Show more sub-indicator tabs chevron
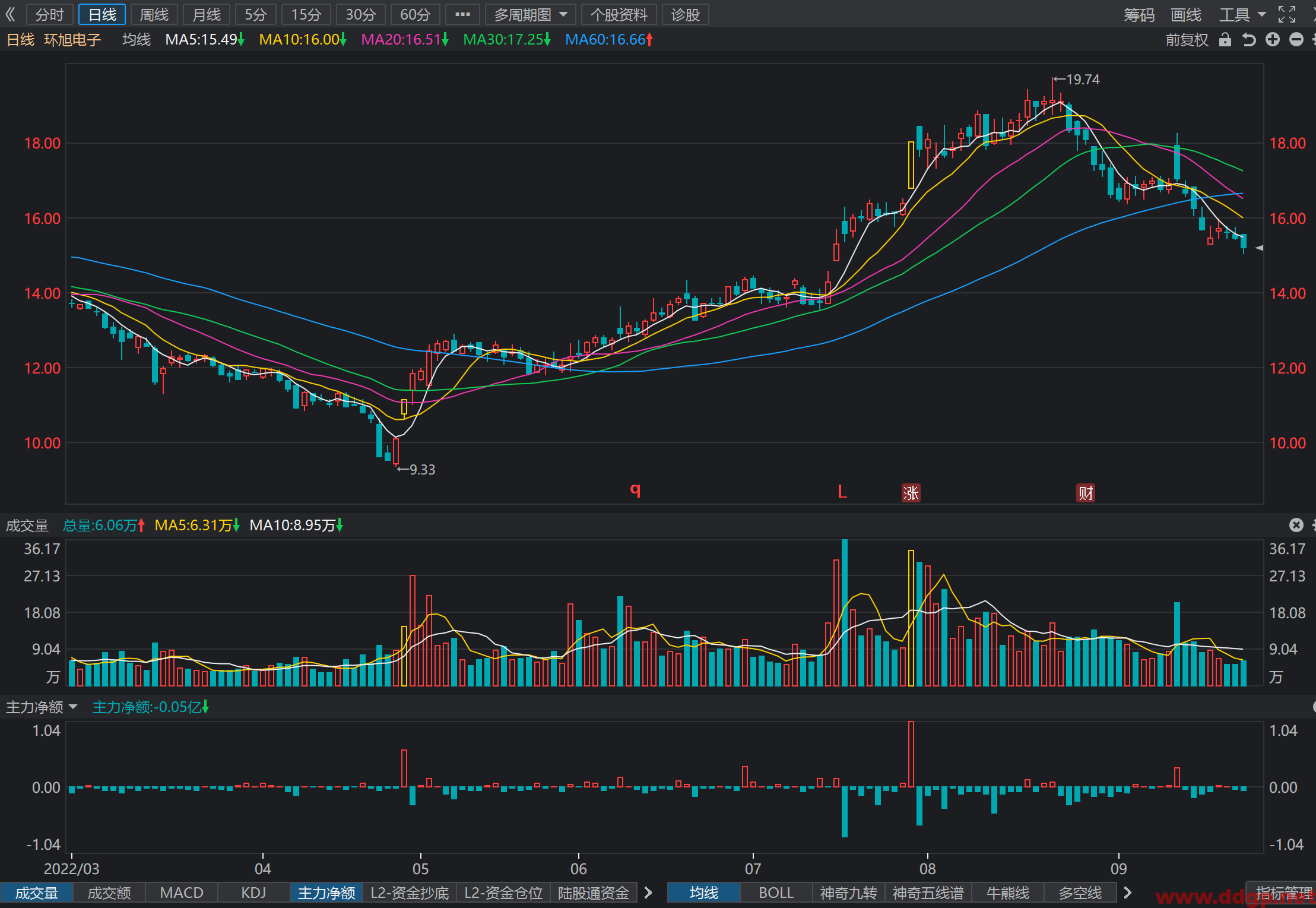Screen dimensions: 1316x908 point(648,893)
